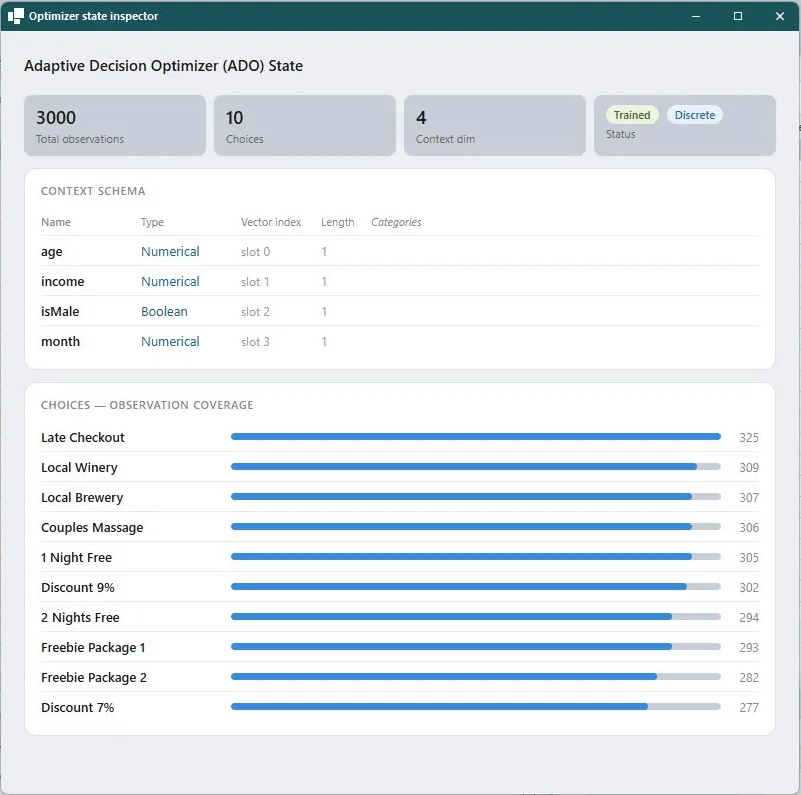The height and width of the screenshot is (795, 801).
Task: Click the '1 Night Free' choice label
Action: (76, 557)
